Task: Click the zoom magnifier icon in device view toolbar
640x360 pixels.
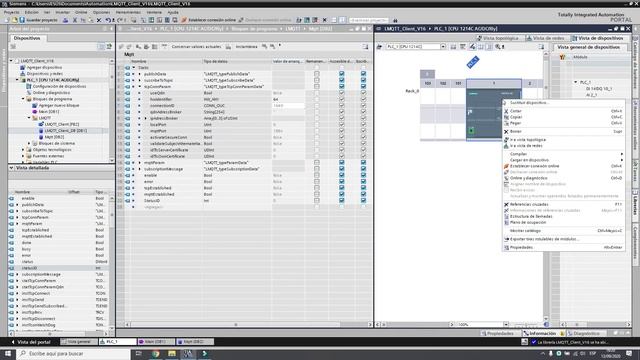Action: click(498, 47)
